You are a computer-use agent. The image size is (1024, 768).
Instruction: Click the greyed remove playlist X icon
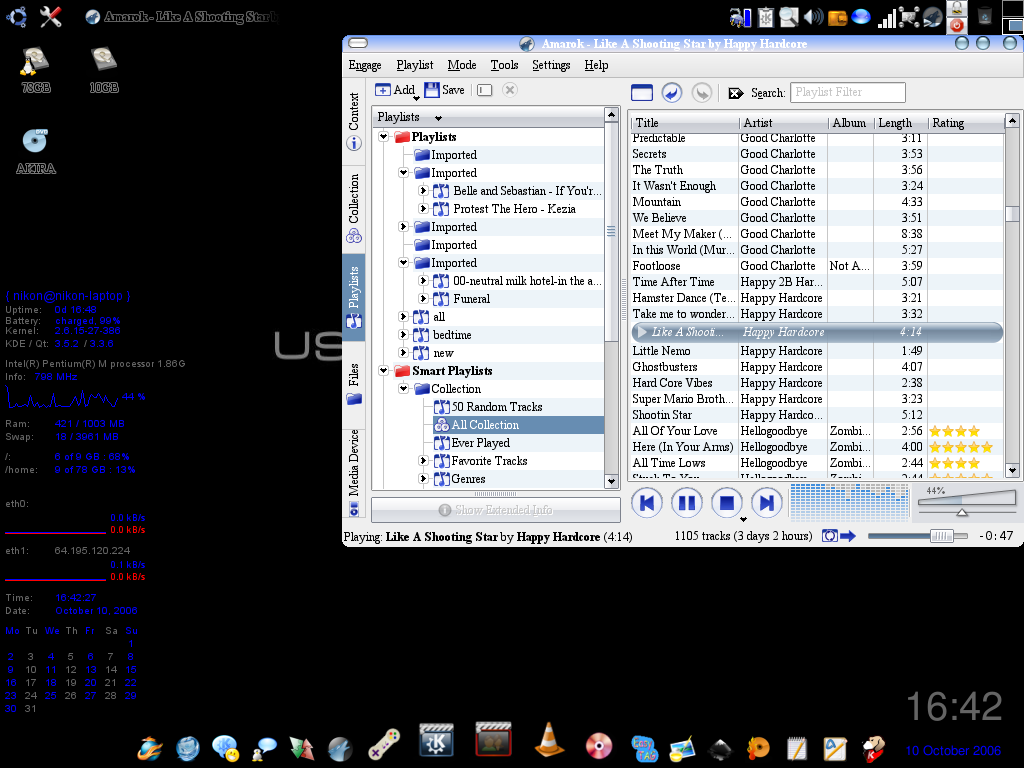[x=510, y=89]
